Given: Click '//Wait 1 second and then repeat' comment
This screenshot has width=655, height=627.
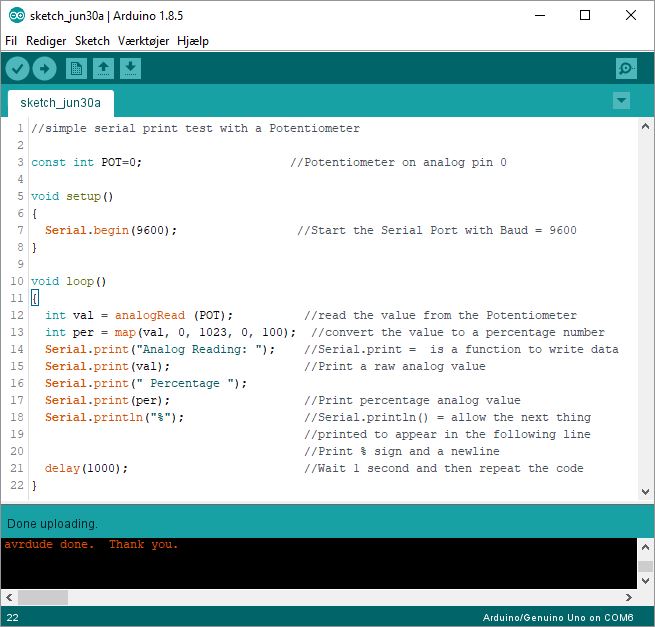Looking at the screenshot, I should point(444,469).
